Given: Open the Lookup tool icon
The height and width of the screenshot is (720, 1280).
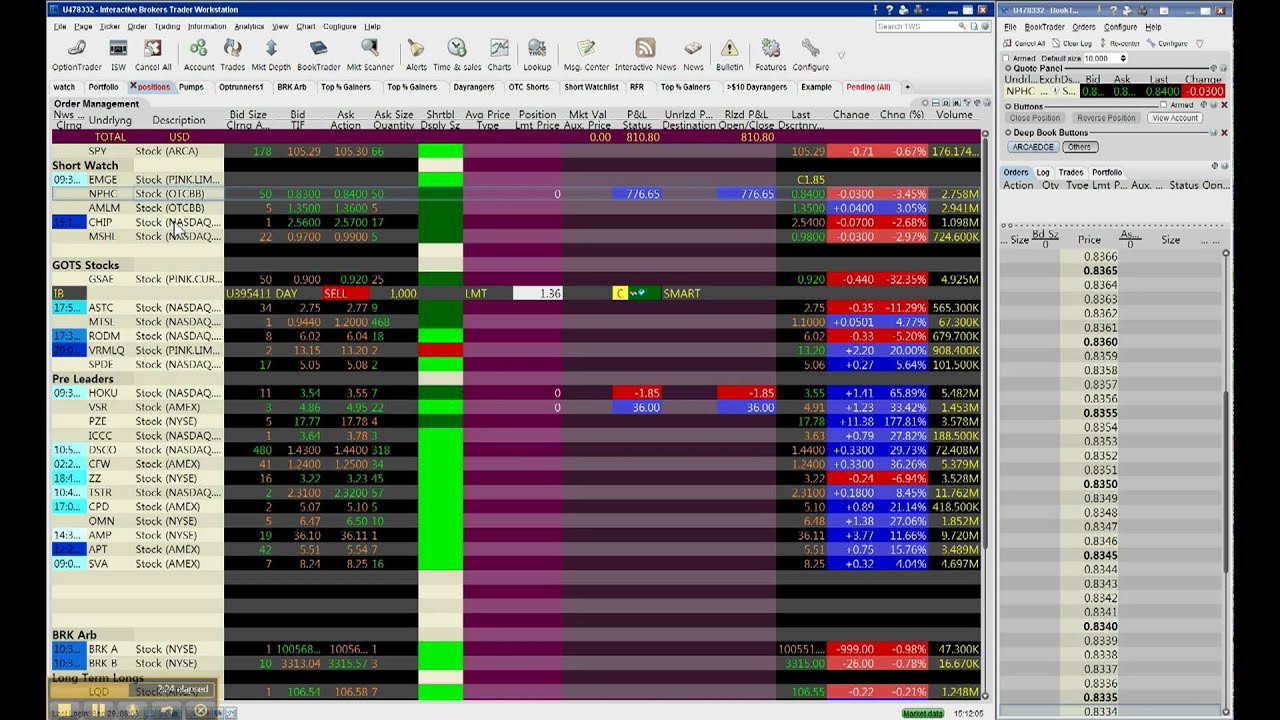Looking at the screenshot, I should tap(537, 55).
